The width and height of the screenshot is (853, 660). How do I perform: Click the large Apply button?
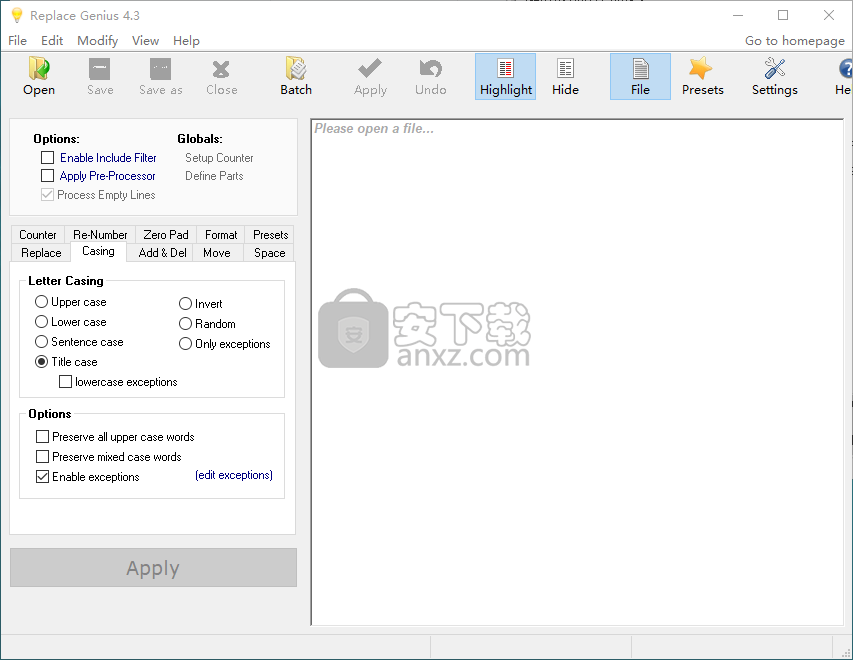click(x=153, y=568)
